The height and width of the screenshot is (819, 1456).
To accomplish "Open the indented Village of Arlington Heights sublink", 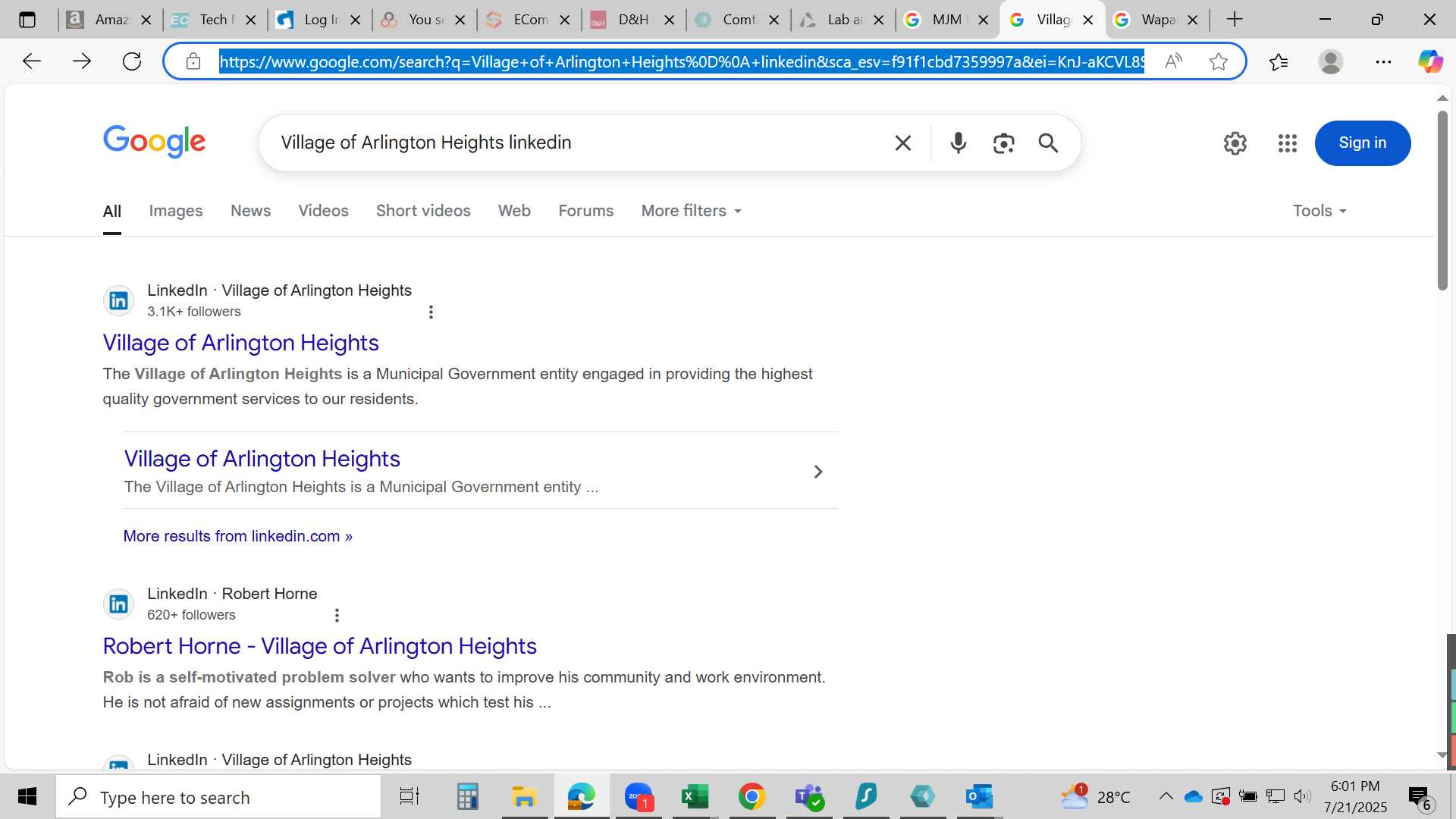I will (262, 459).
